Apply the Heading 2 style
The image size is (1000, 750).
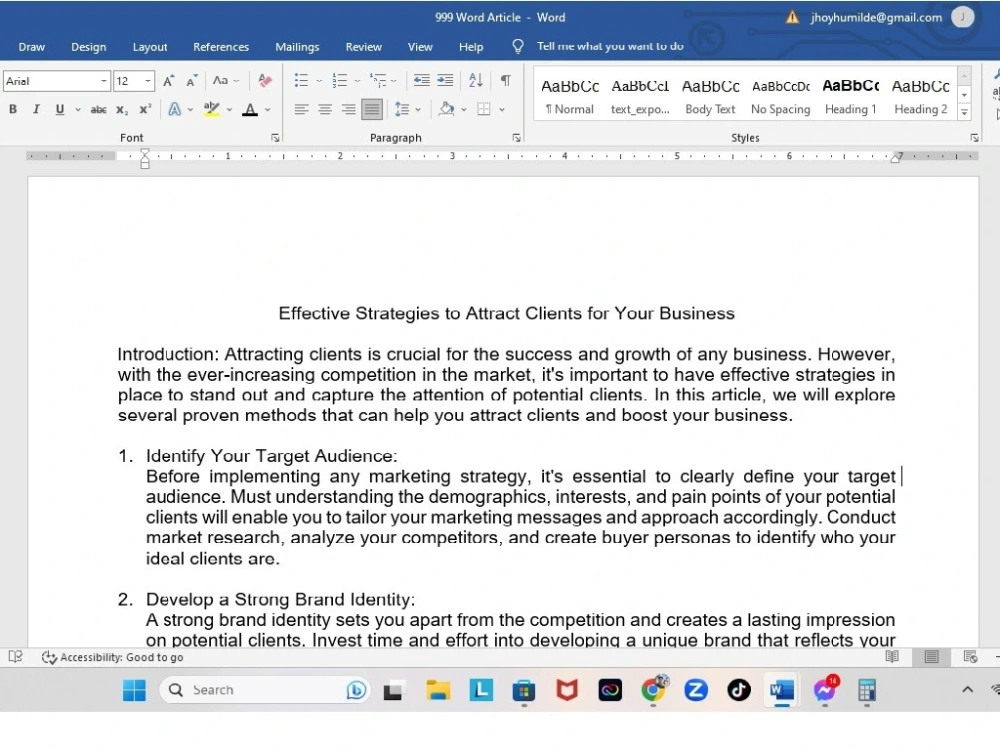pos(920,96)
